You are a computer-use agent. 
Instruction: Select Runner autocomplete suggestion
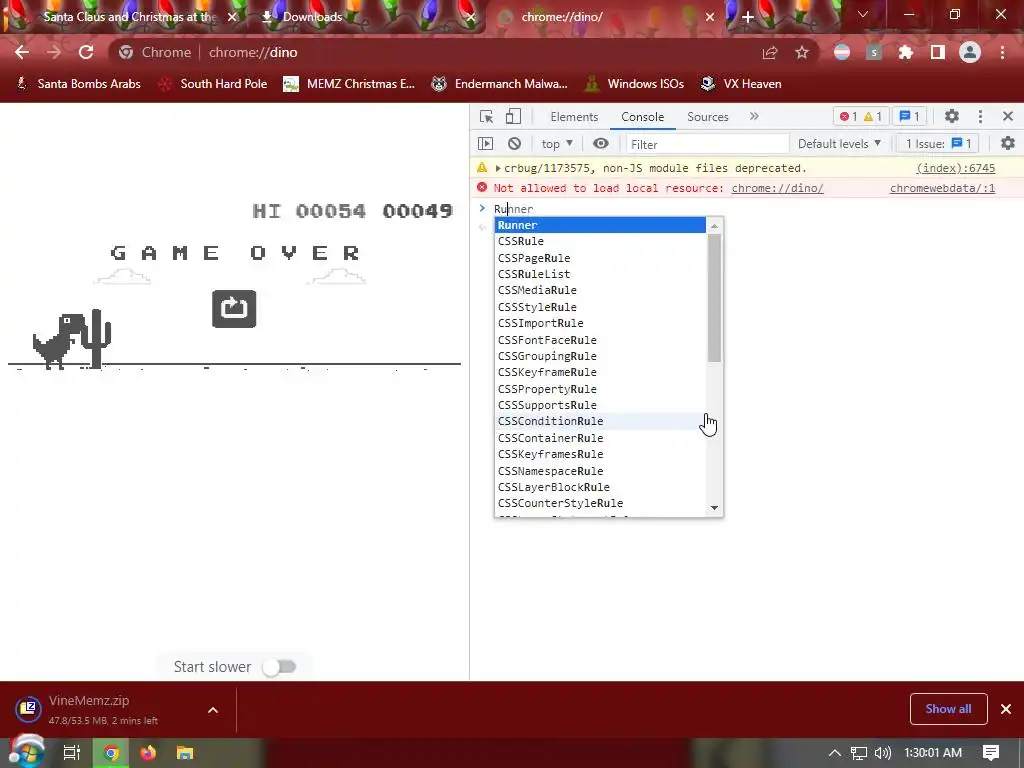click(x=600, y=225)
